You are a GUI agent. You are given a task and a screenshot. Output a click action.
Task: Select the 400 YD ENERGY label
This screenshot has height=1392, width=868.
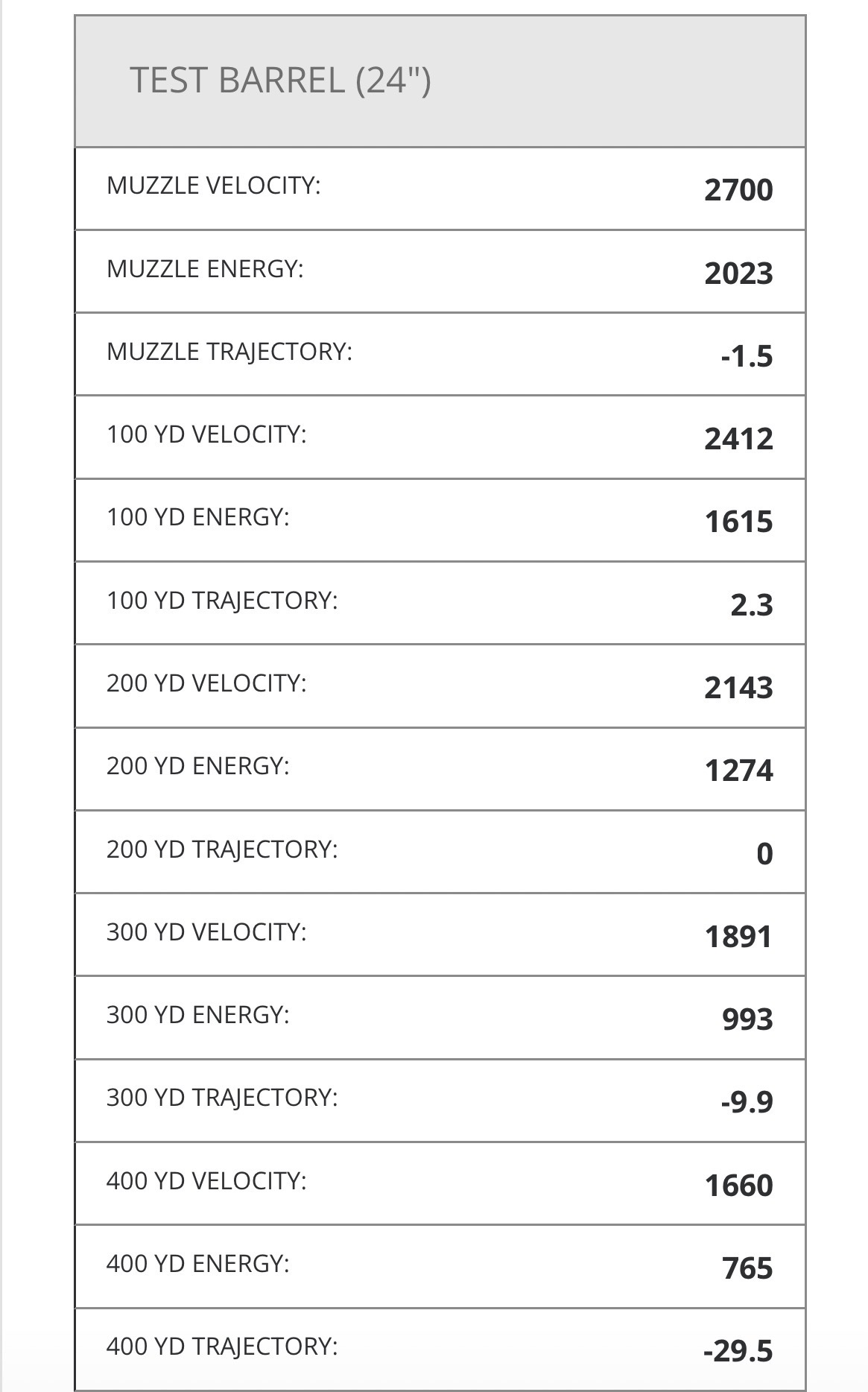click(197, 1264)
